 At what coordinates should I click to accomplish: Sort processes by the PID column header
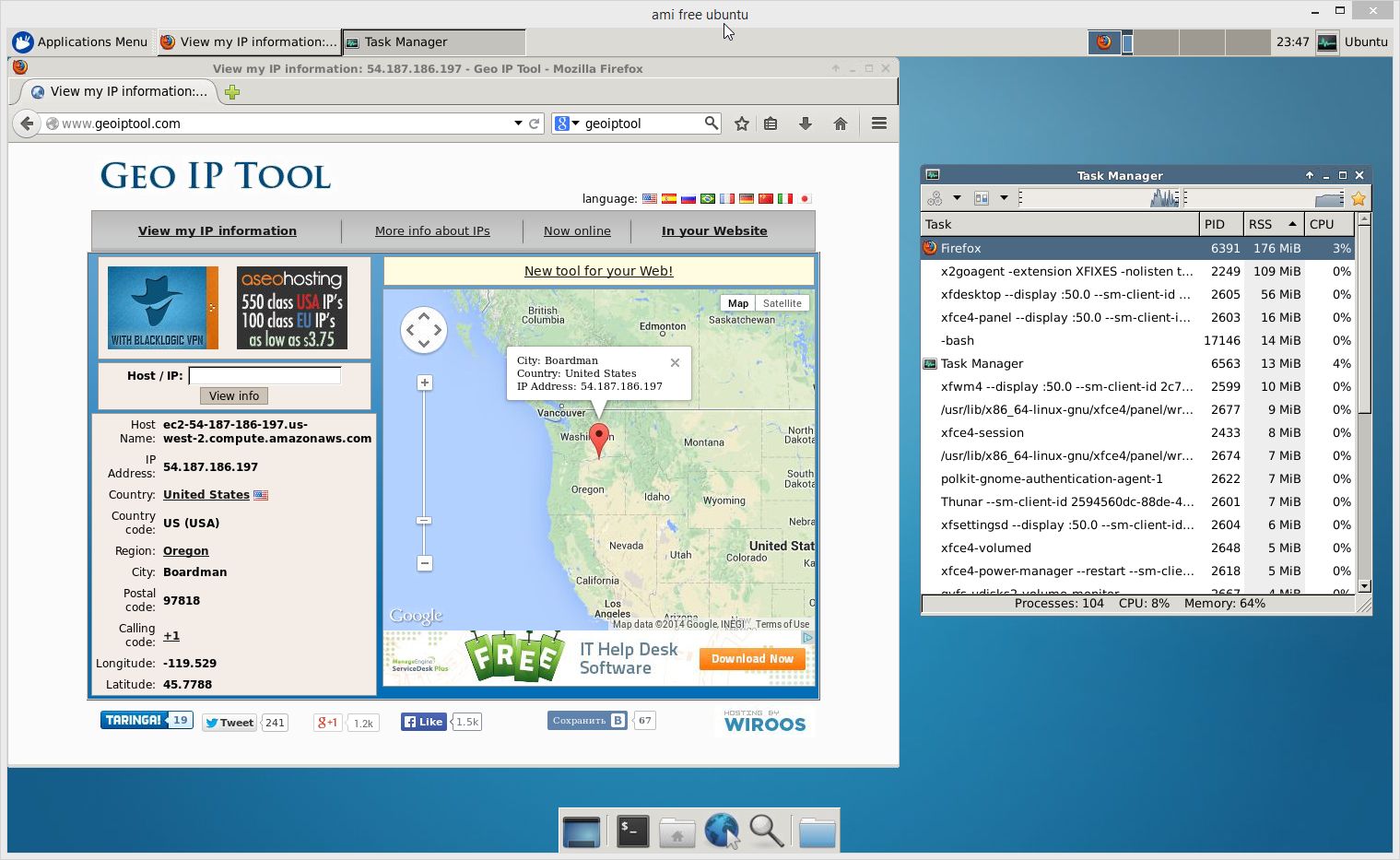point(1220,224)
